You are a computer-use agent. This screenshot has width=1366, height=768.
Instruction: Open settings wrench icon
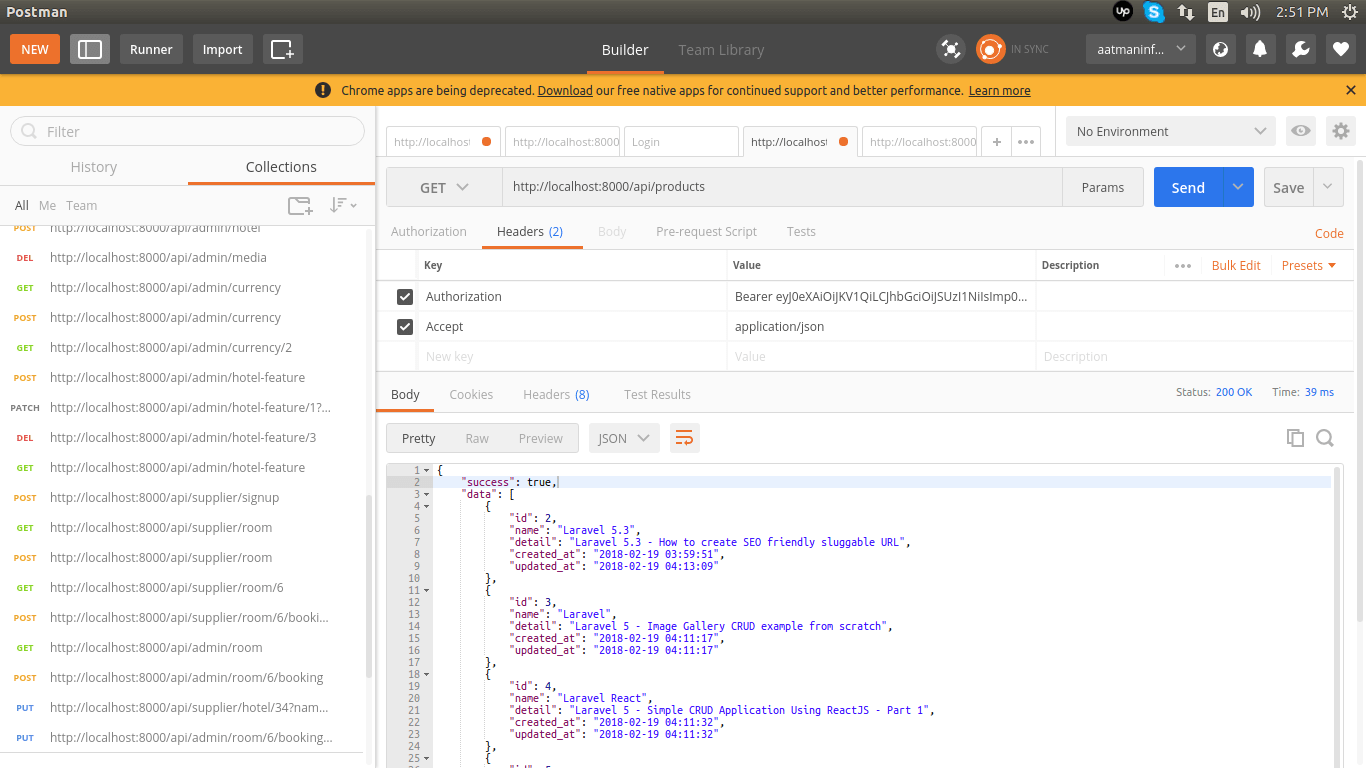(1300, 49)
